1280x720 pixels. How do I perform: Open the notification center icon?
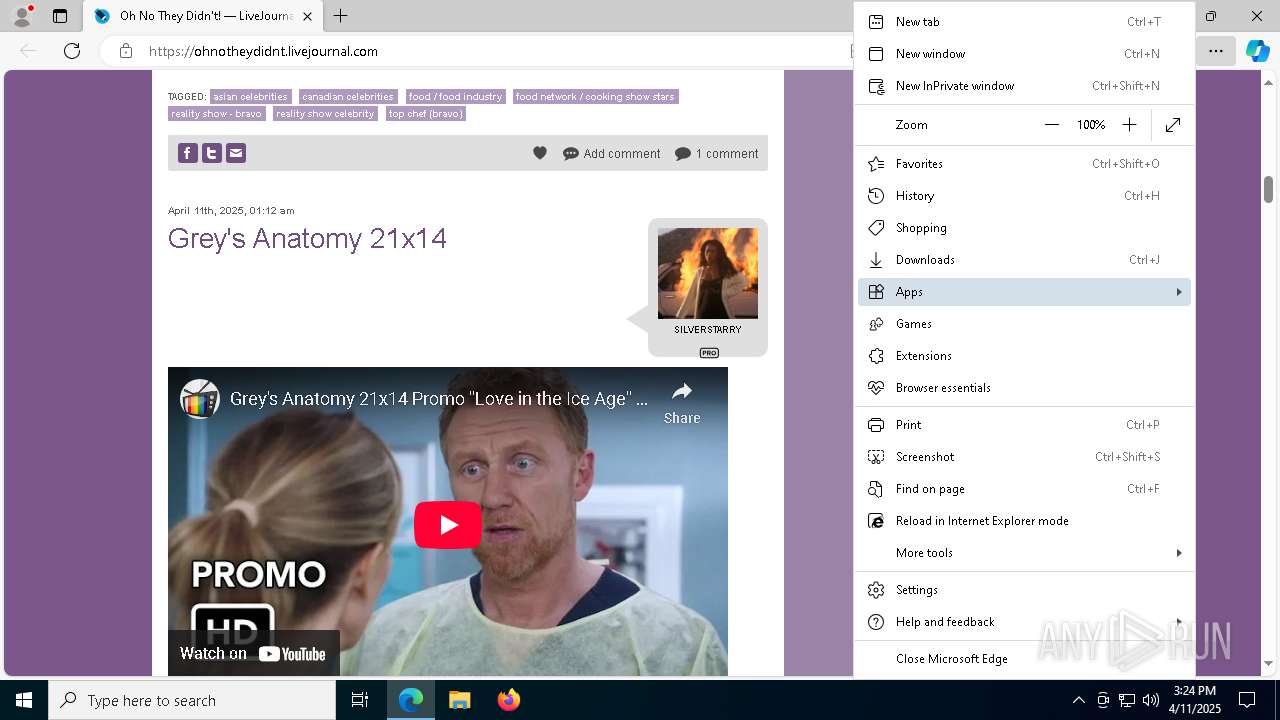pyautogui.click(x=1247, y=700)
